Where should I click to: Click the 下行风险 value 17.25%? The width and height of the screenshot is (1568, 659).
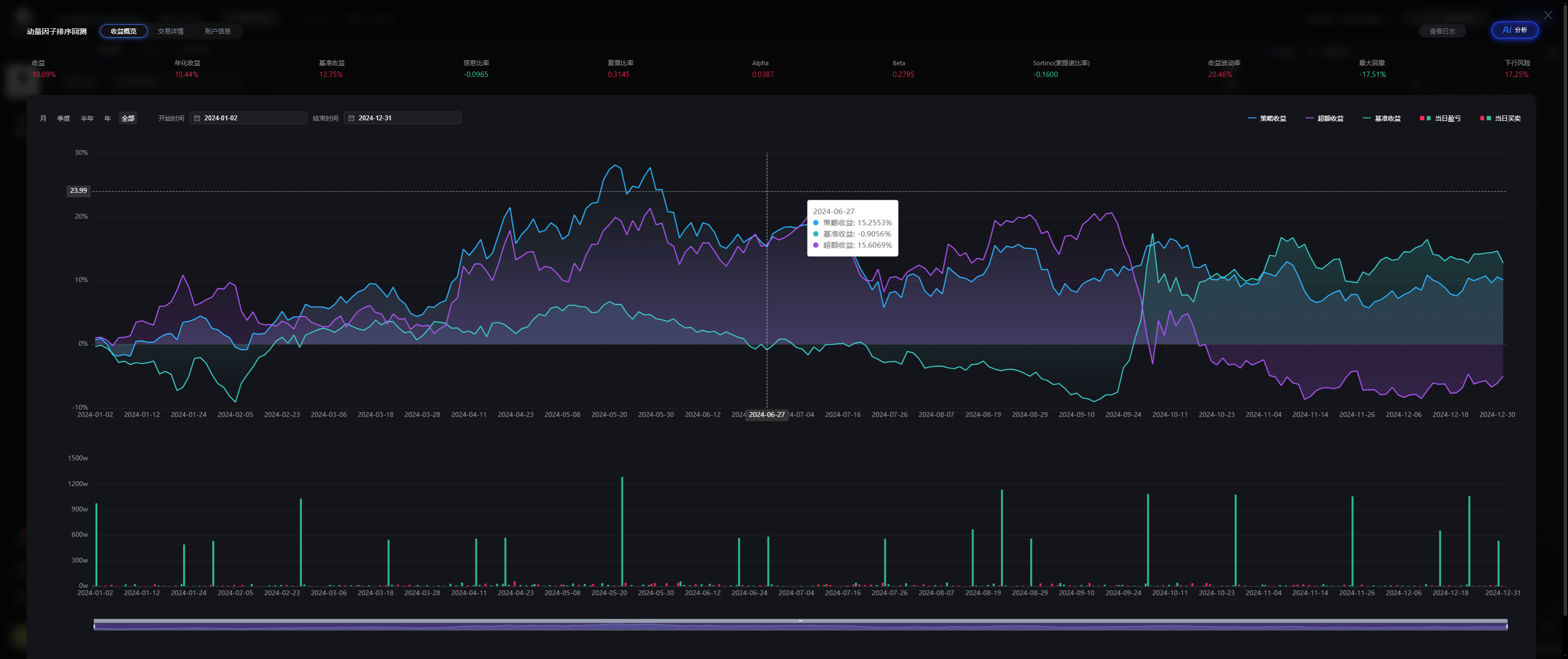click(1516, 75)
